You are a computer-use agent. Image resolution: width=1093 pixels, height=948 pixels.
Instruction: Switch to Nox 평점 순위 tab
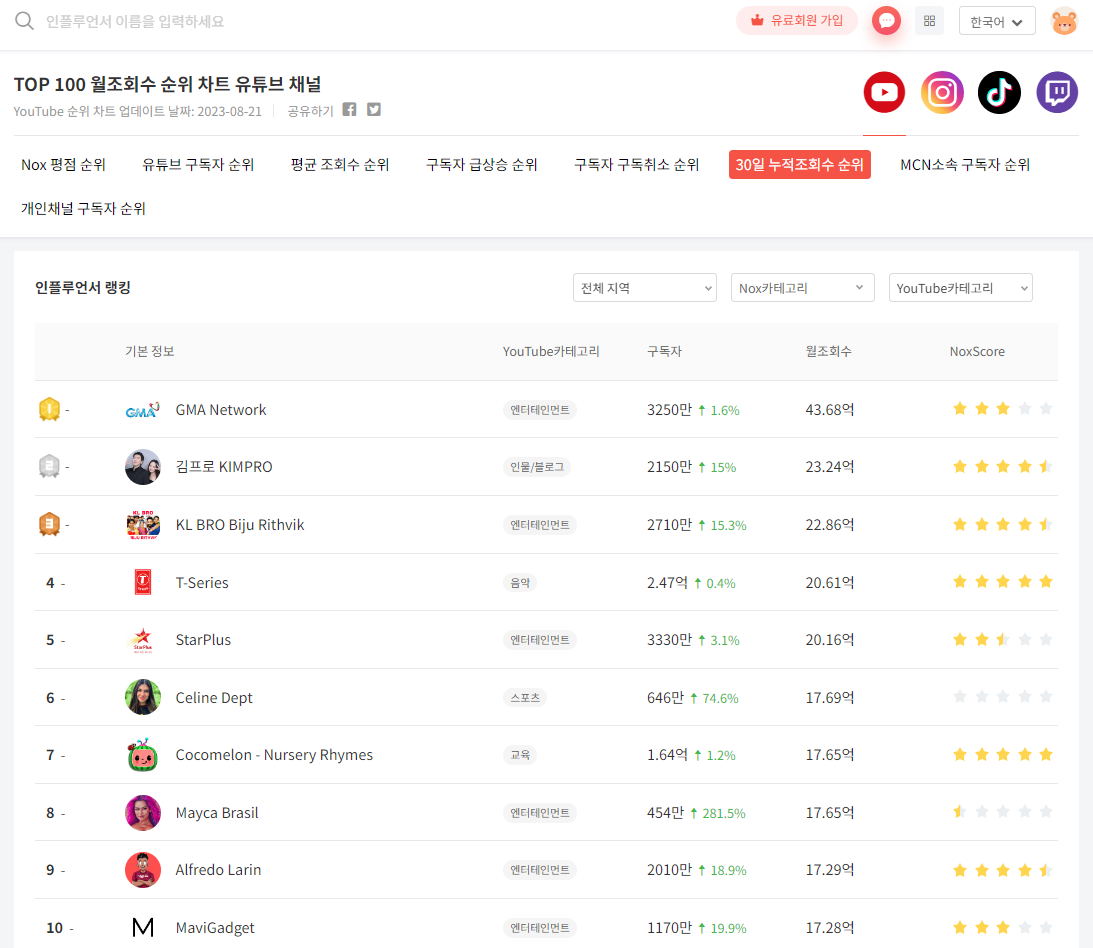click(63, 165)
